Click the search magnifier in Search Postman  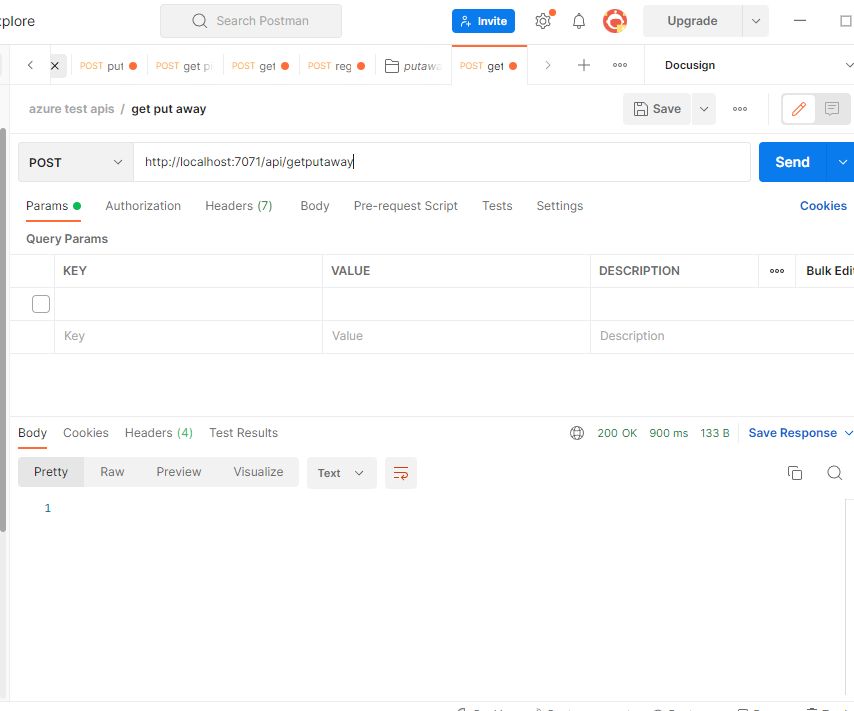(x=200, y=21)
